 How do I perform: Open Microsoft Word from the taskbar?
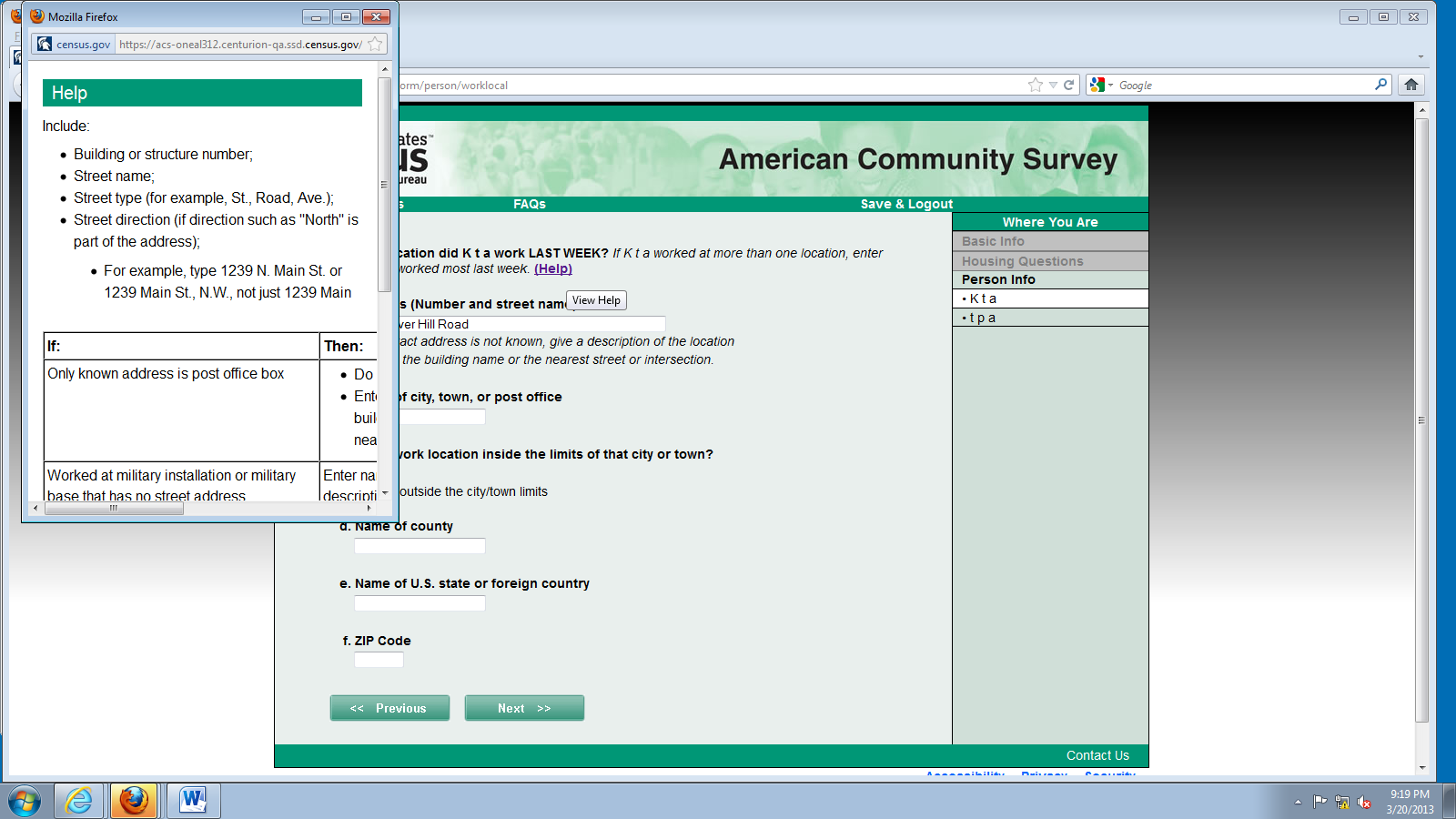[x=193, y=801]
